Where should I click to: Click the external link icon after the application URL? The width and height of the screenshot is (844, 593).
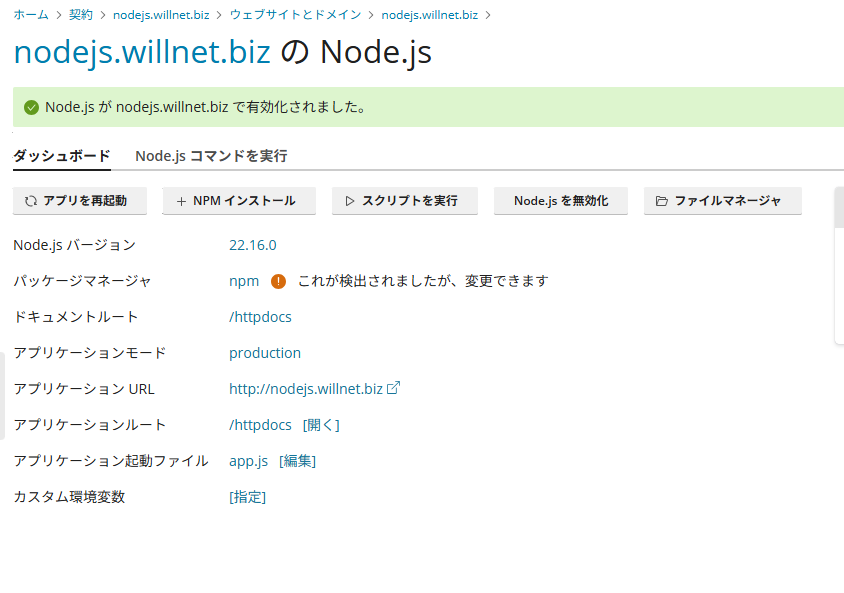pos(394,388)
